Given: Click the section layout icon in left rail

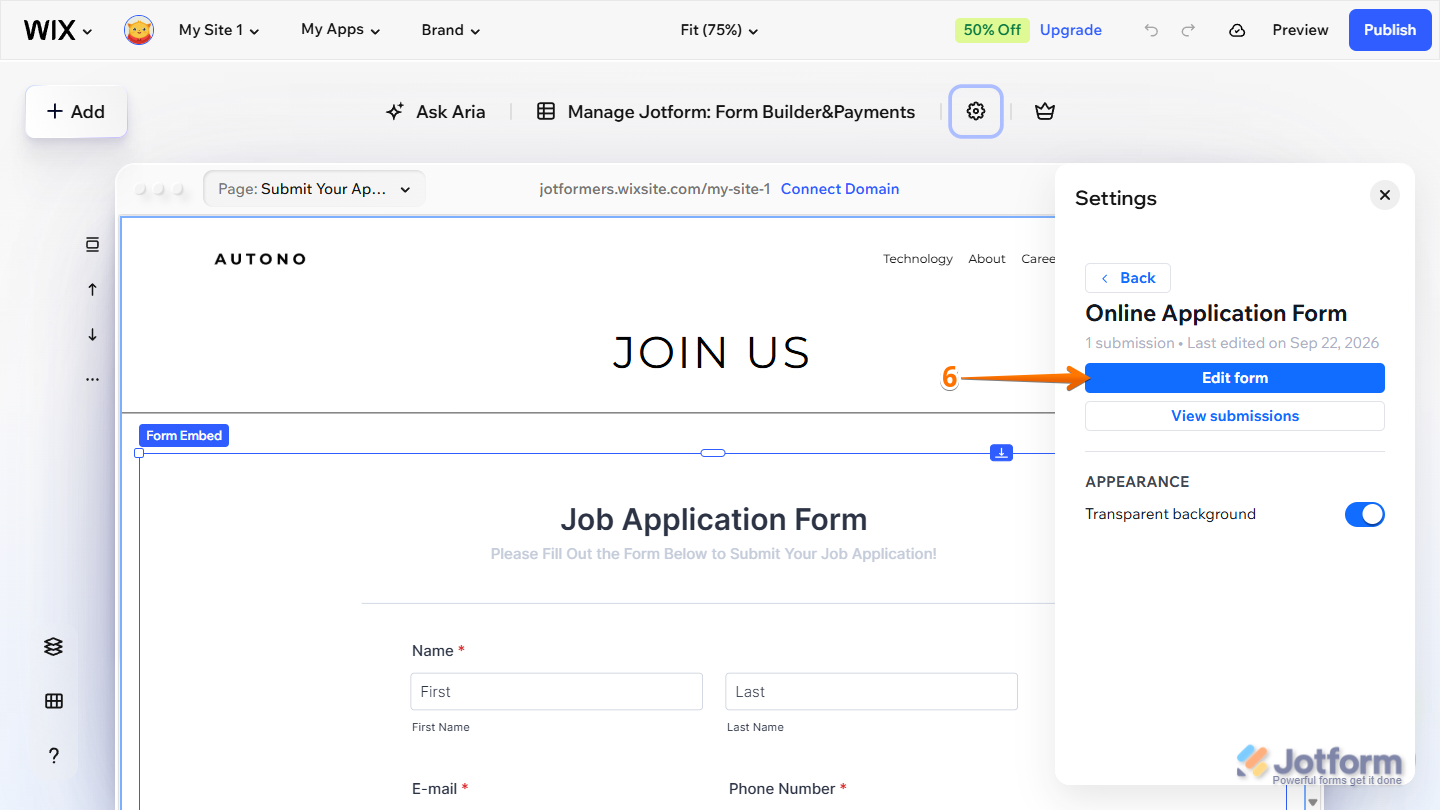Looking at the screenshot, I should click(92, 244).
